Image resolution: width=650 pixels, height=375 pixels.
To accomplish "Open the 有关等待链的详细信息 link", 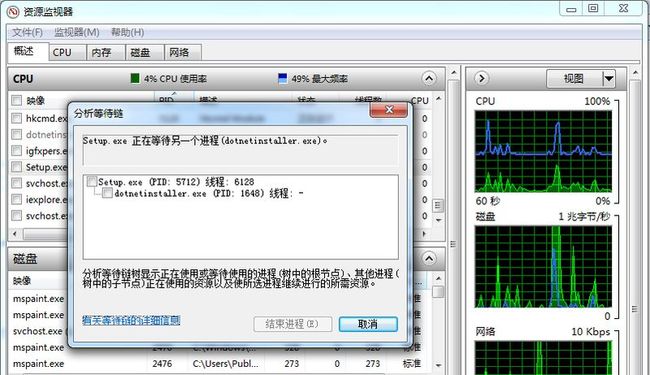I will pos(131,320).
